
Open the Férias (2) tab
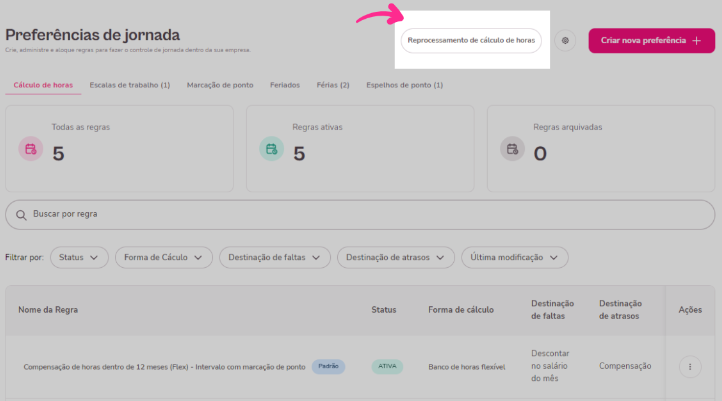click(x=333, y=85)
